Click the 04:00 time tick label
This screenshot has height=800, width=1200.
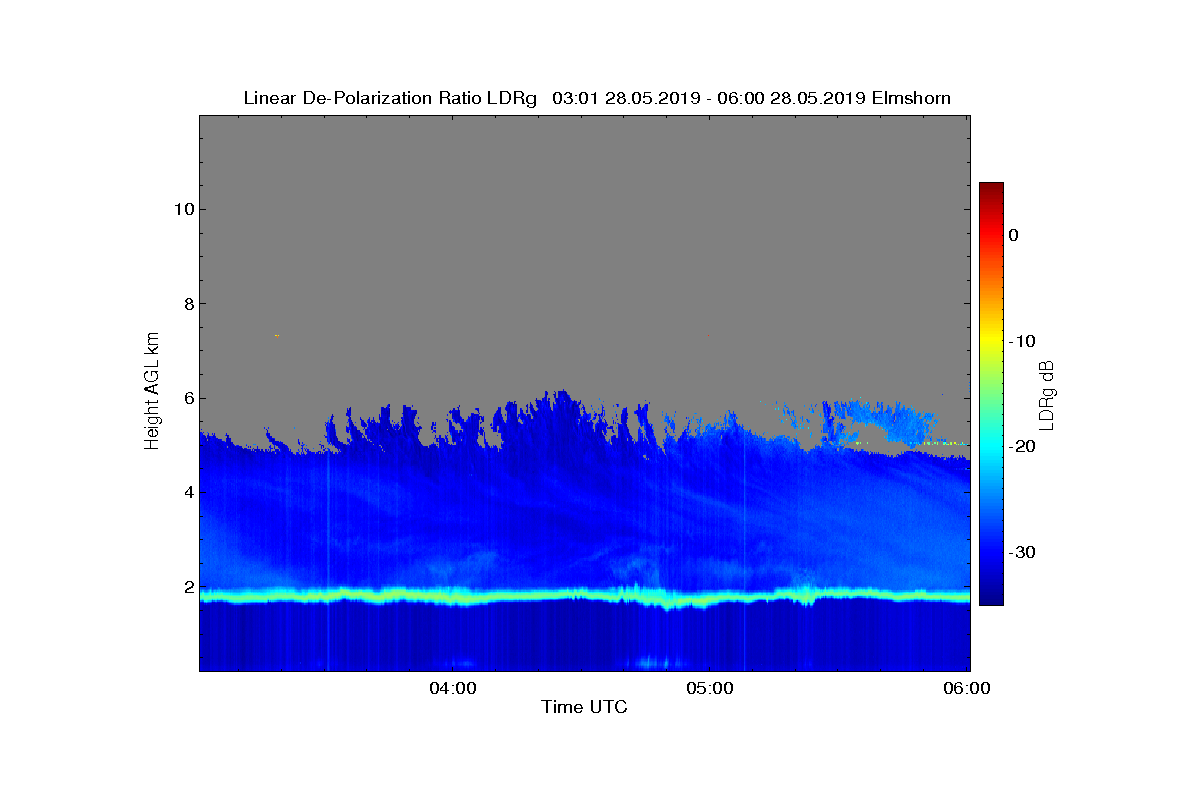[x=452, y=688]
